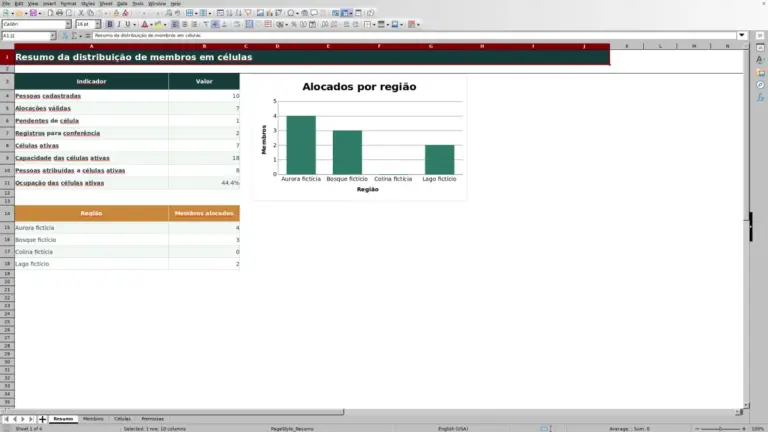Toggle Align right
768x432 pixels.
pyautogui.click(x=194, y=24)
